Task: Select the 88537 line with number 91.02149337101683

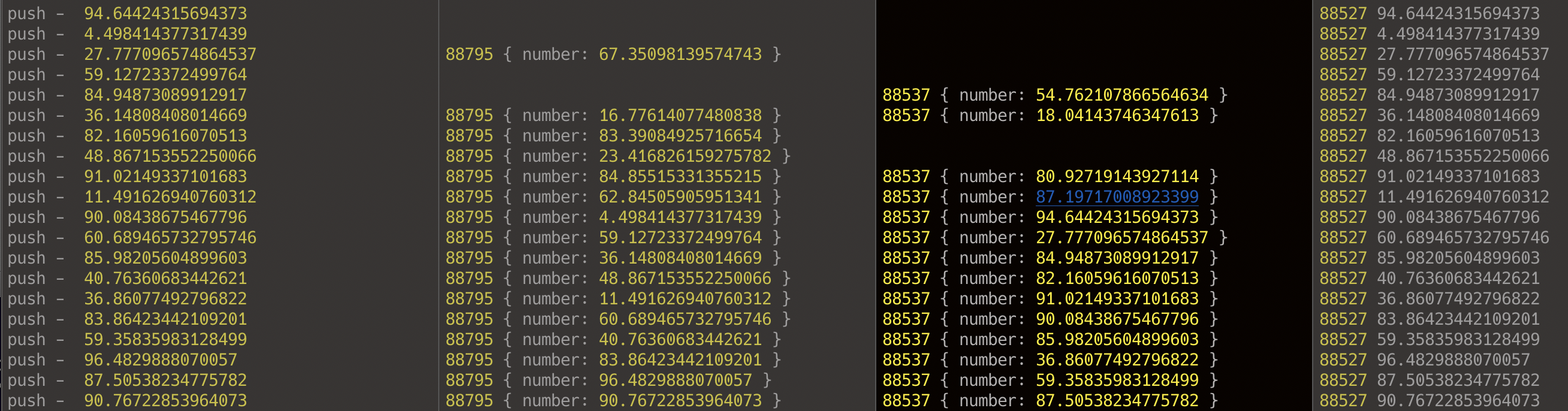Action: pyautogui.click(x=1051, y=298)
